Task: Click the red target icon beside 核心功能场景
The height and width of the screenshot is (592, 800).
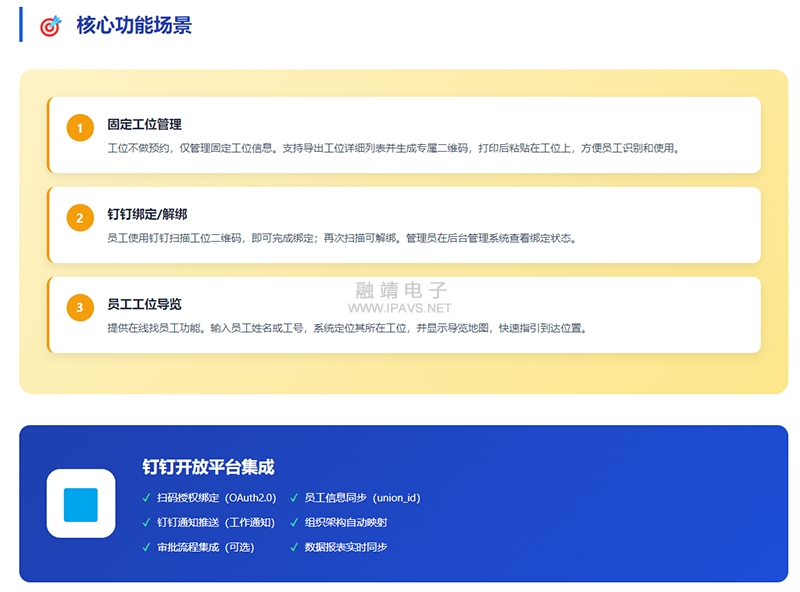Action: (x=51, y=26)
